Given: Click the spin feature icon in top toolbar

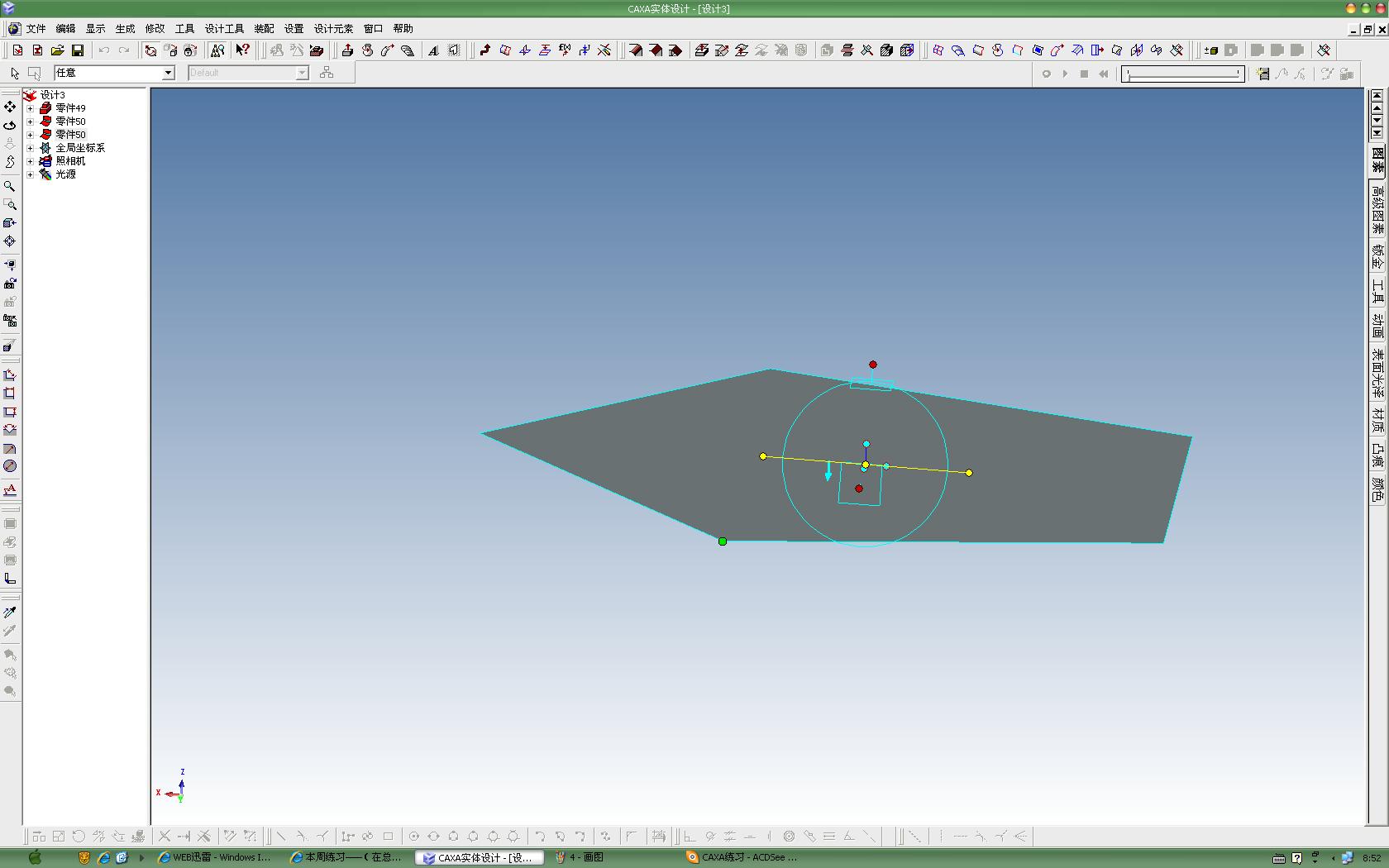Looking at the screenshot, I should [367, 50].
